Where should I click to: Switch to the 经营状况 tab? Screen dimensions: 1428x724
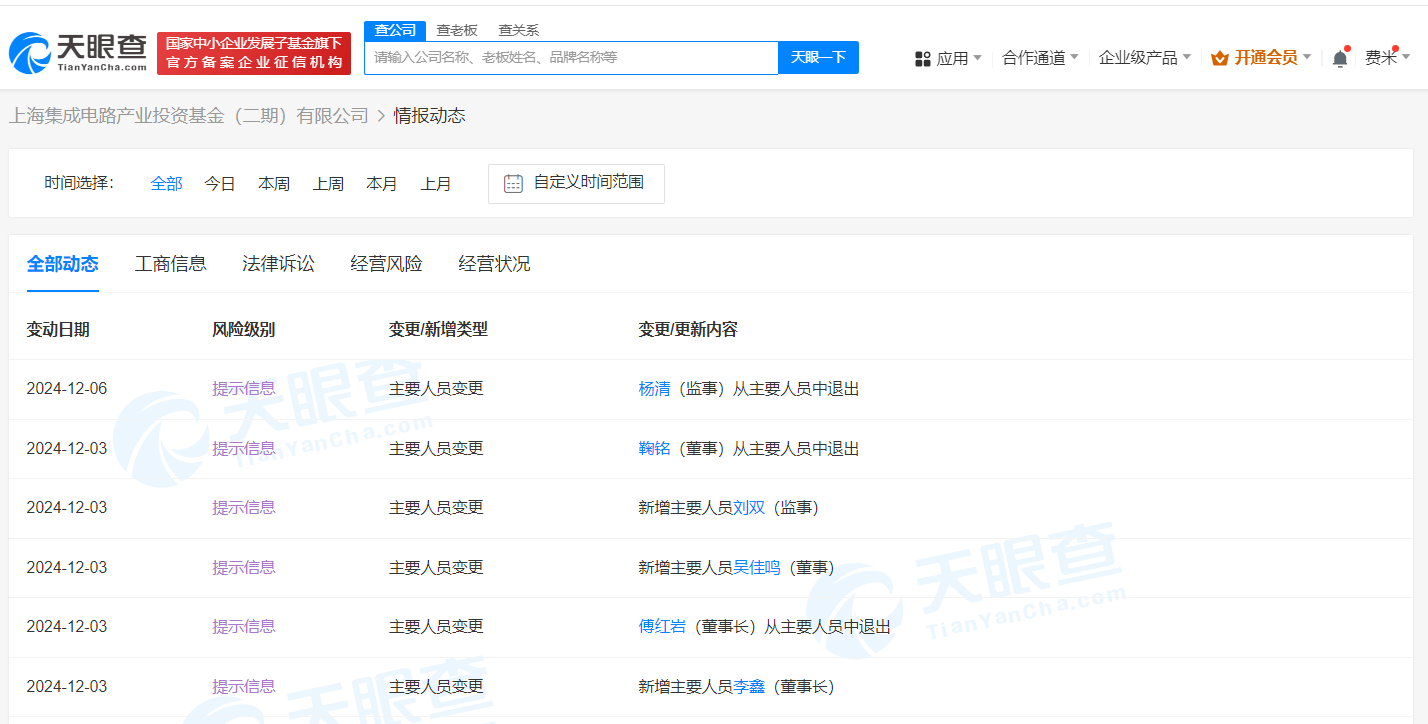coord(495,264)
